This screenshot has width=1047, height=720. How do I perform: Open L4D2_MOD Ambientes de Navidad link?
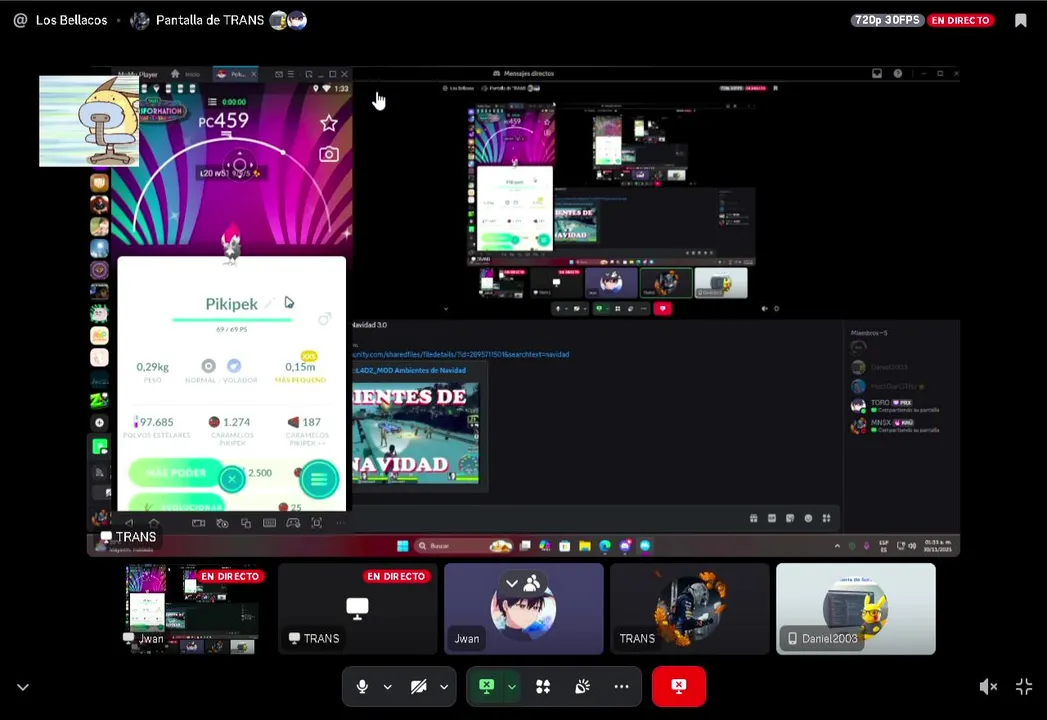point(409,370)
